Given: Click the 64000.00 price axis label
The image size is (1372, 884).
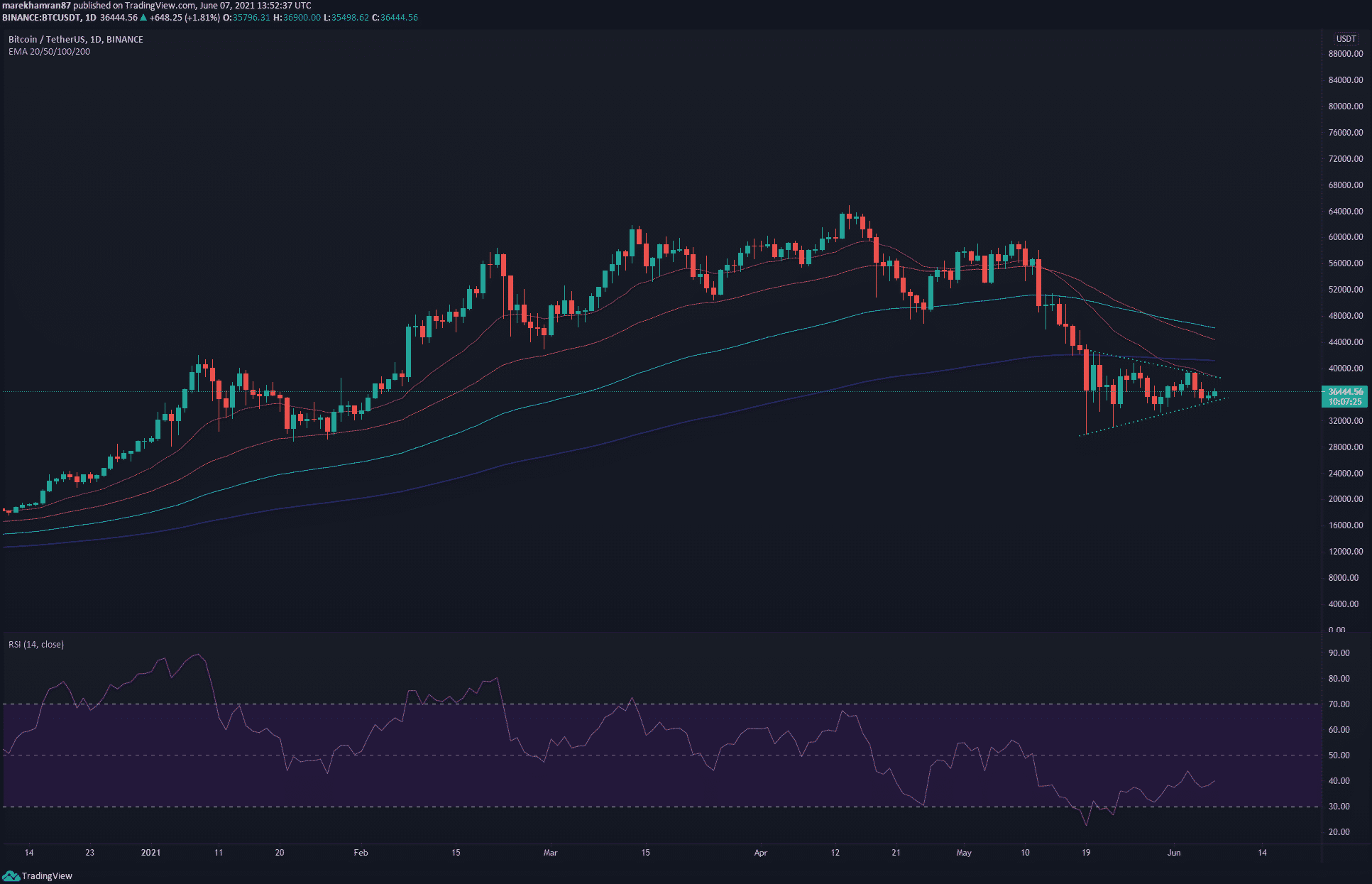Looking at the screenshot, I should point(1345,211).
